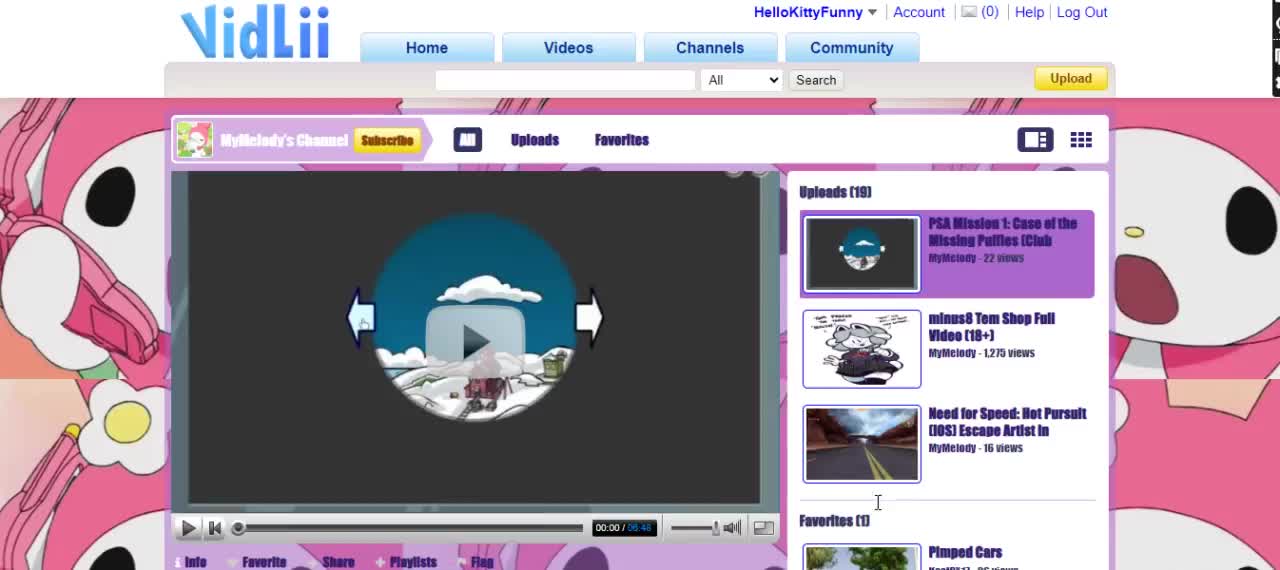
Task: Open the HelloKittyFunny user dropdown
Action: pos(872,13)
